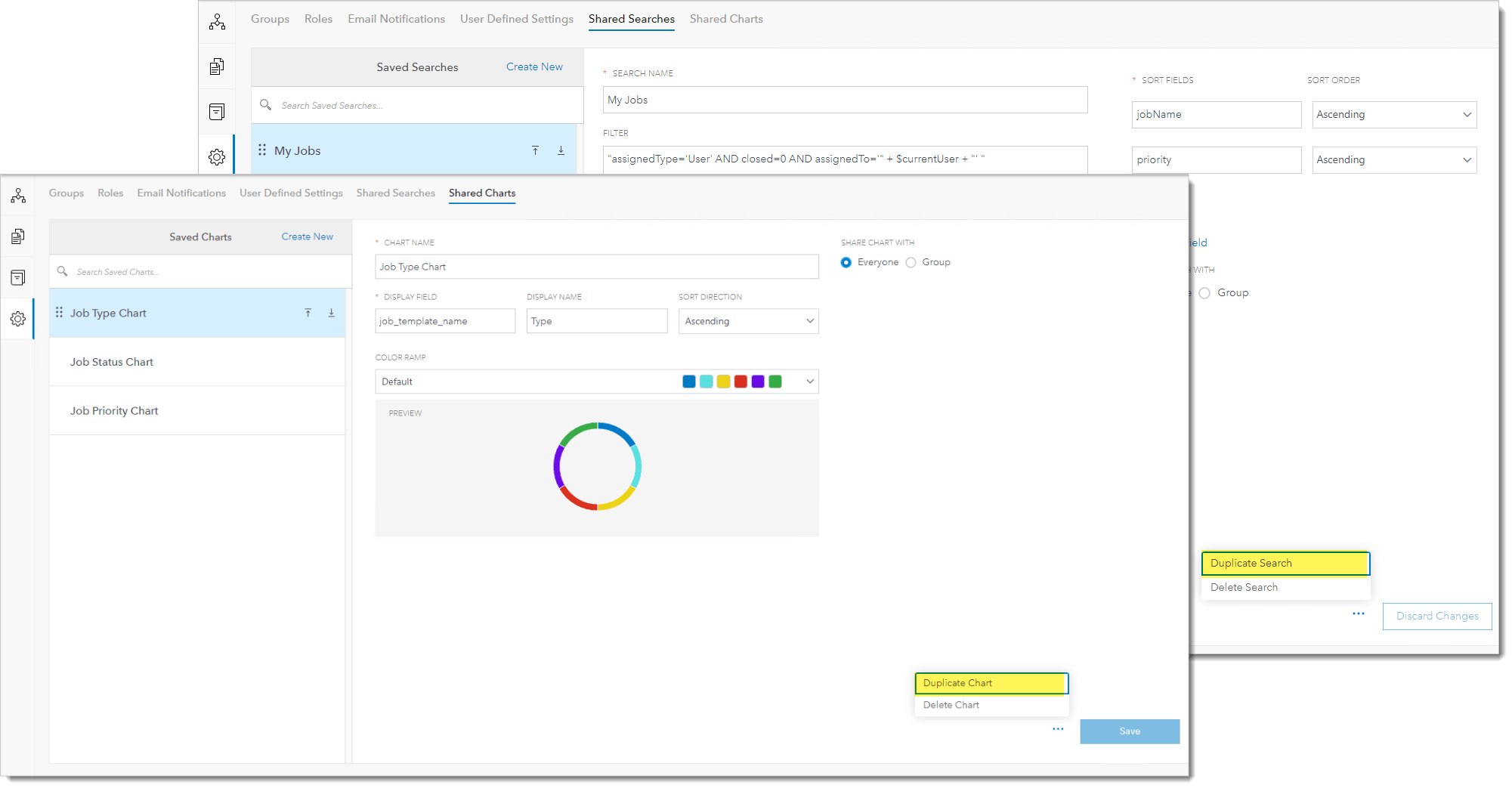
Task: Switch to the Roles tab
Action: coord(110,193)
